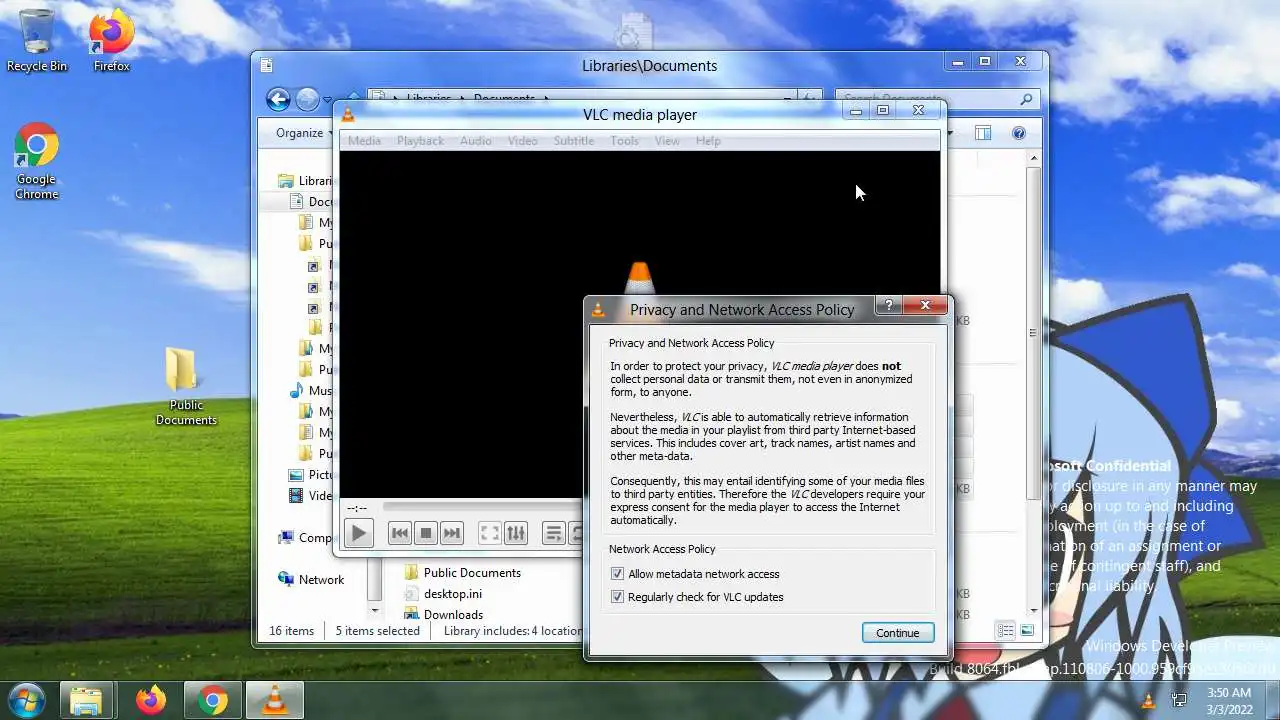
Task: Open Explorer help icon
Action: pyautogui.click(x=1019, y=133)
